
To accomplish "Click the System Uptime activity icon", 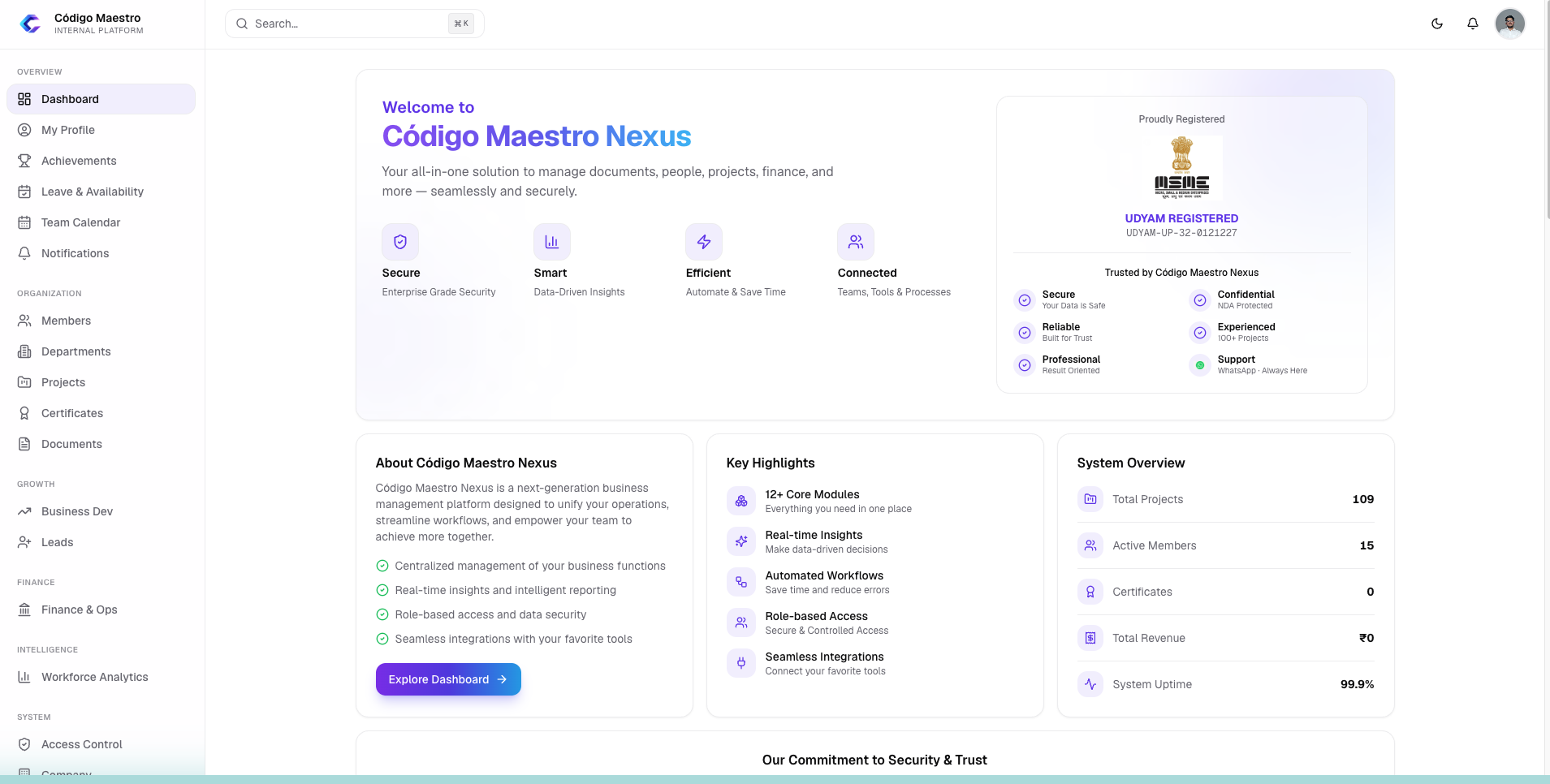I will [x=1090, y=684].
